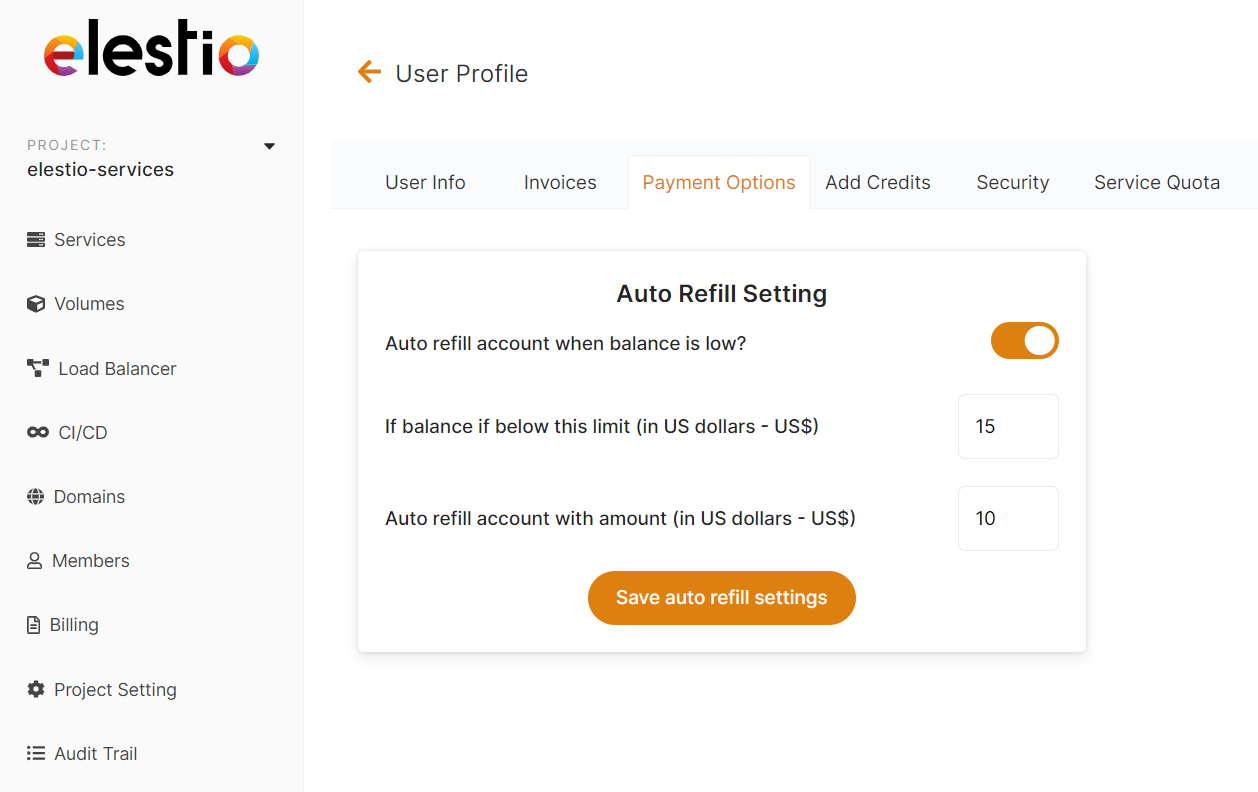Go back using the orange arrow
Image resolution: width=1258 pixels, height=792 pixels.
(x=370, y=72)
